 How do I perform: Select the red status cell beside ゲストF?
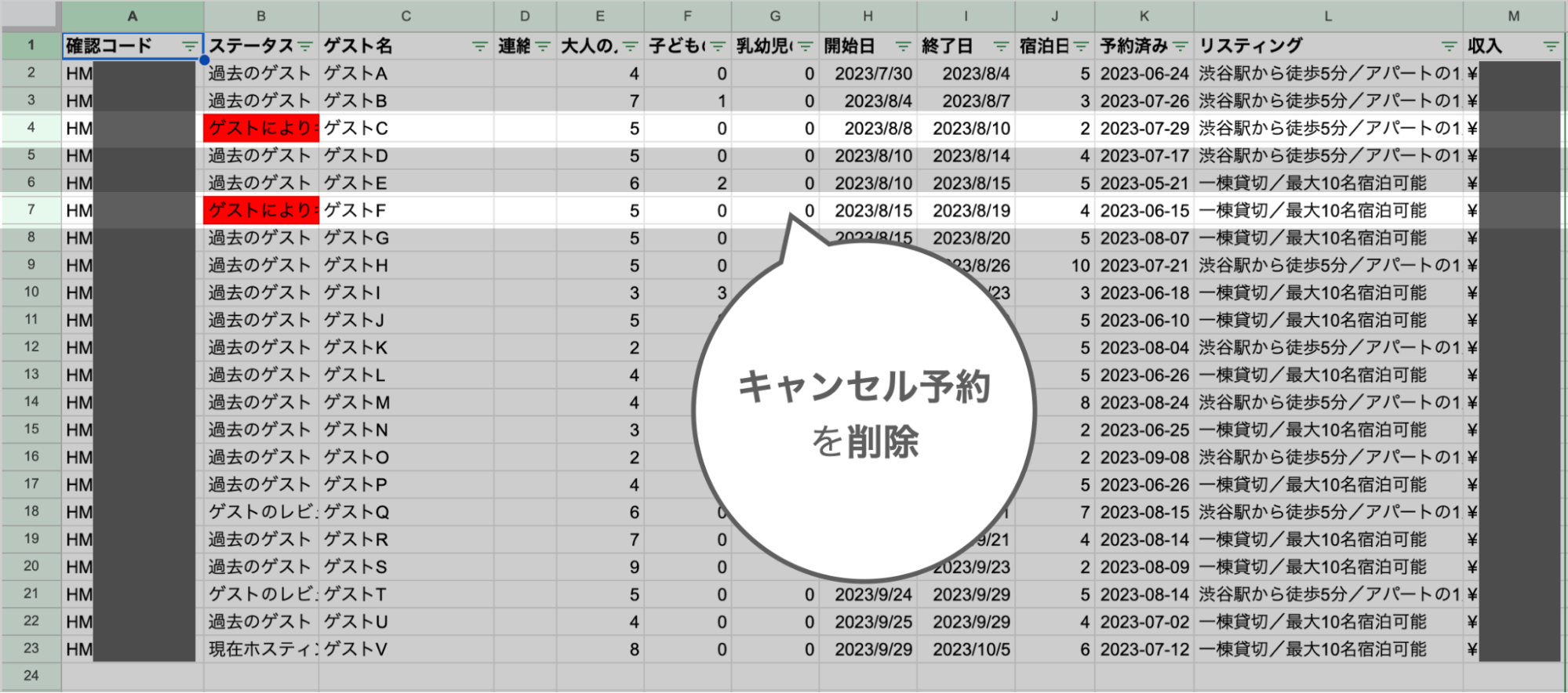tap(261, 211)
